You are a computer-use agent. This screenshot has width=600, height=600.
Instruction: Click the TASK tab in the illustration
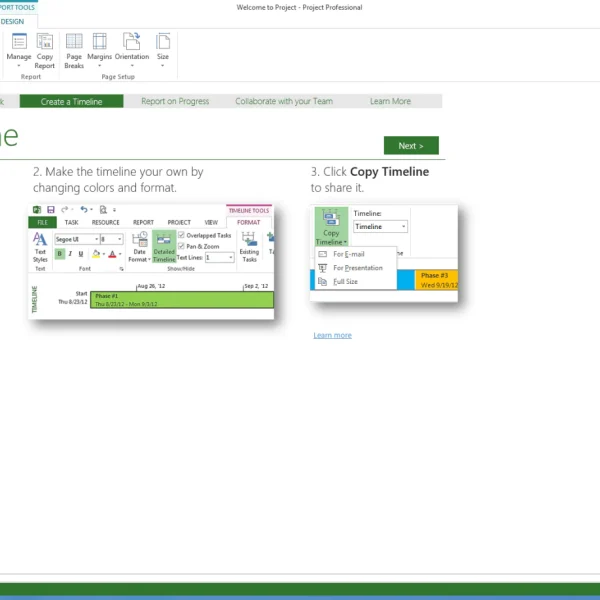71,222
